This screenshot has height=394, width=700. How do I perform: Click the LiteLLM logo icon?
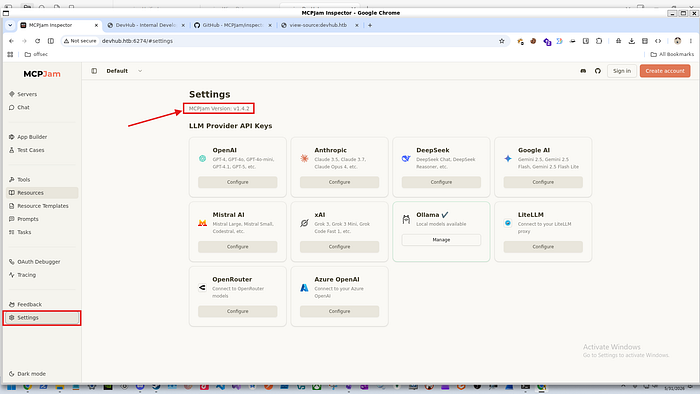click(x=508, y=223)
